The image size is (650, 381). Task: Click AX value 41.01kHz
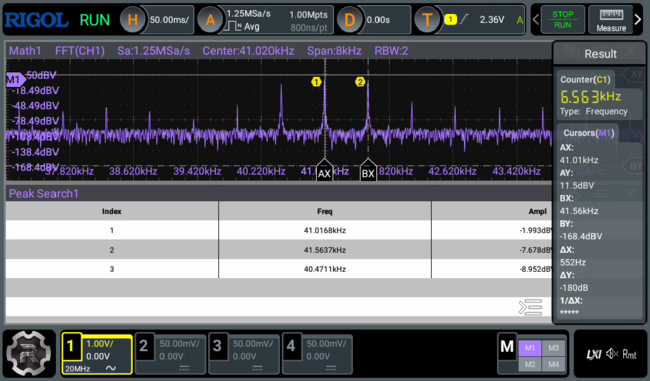[579, 160]
